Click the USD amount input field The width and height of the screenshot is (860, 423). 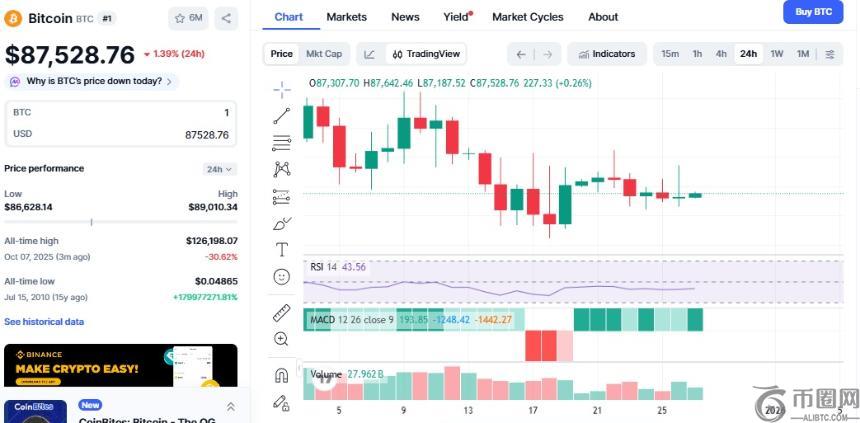tap(122, 134)
